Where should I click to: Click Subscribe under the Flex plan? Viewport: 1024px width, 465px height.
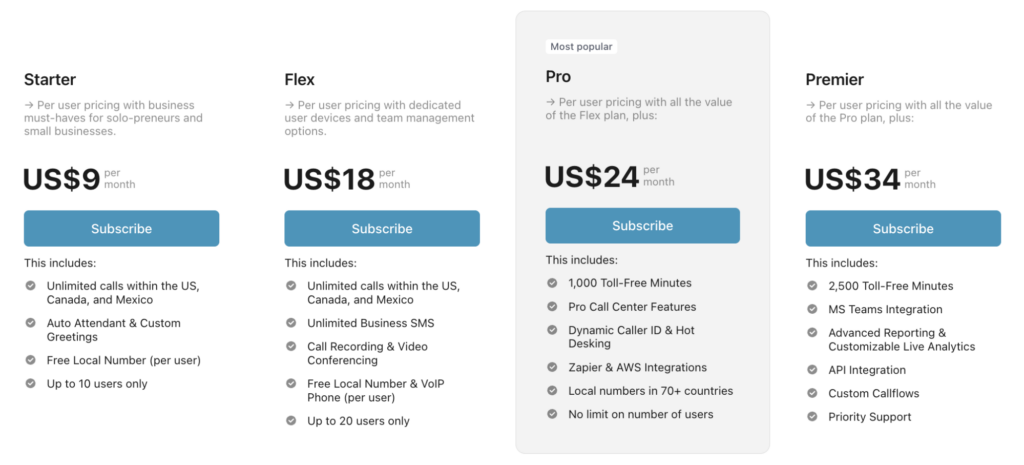[x=382, y=228]
